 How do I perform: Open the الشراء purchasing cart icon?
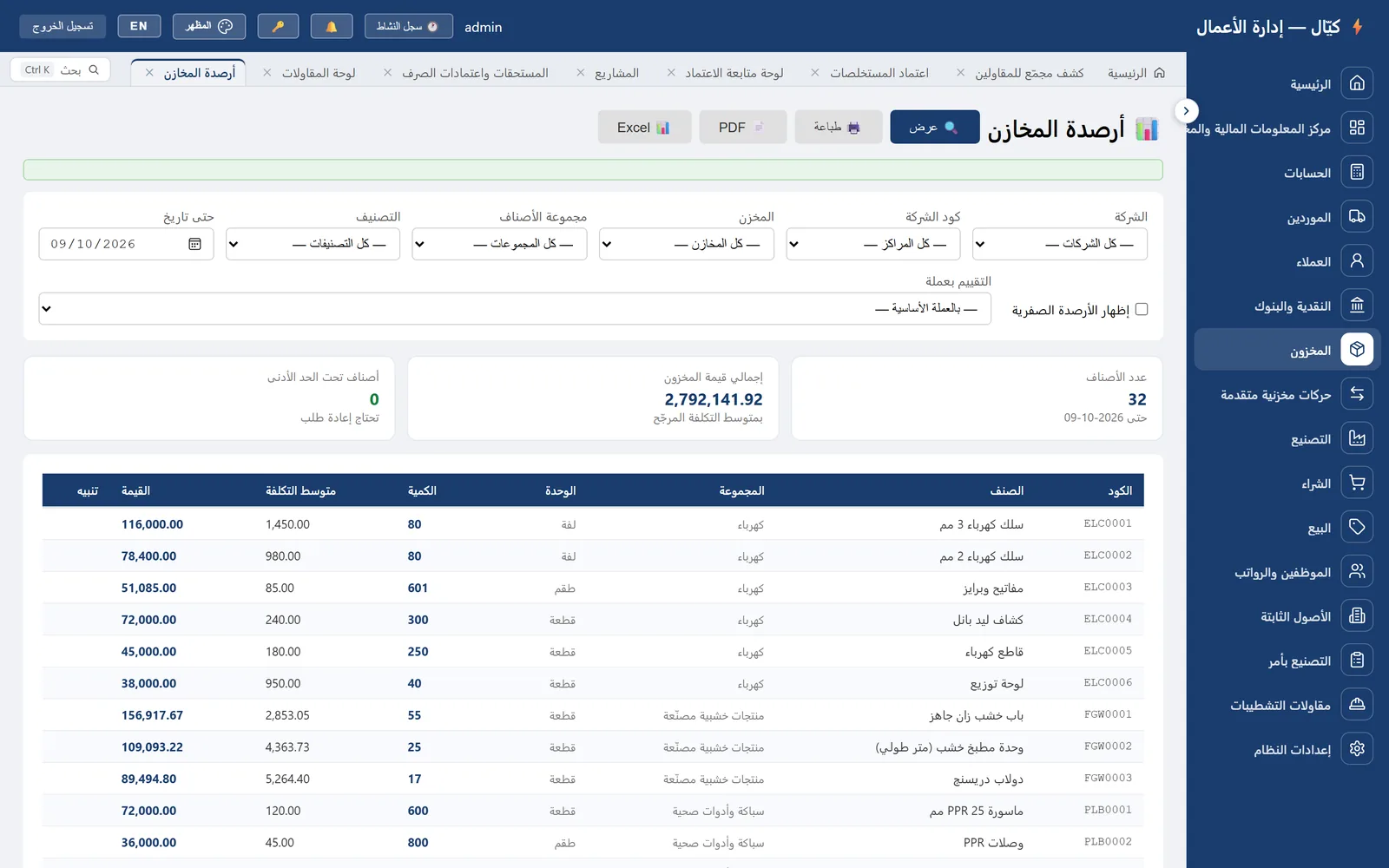(1357, 483)
